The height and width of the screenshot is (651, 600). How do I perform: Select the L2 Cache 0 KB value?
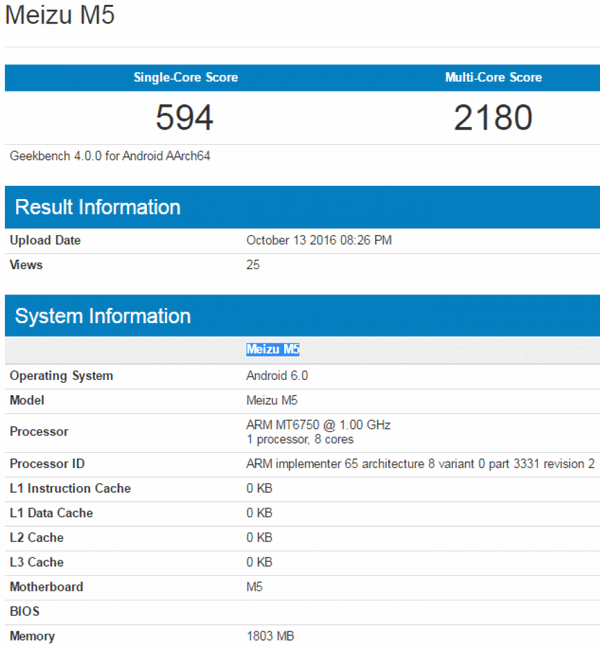(259, 538)
